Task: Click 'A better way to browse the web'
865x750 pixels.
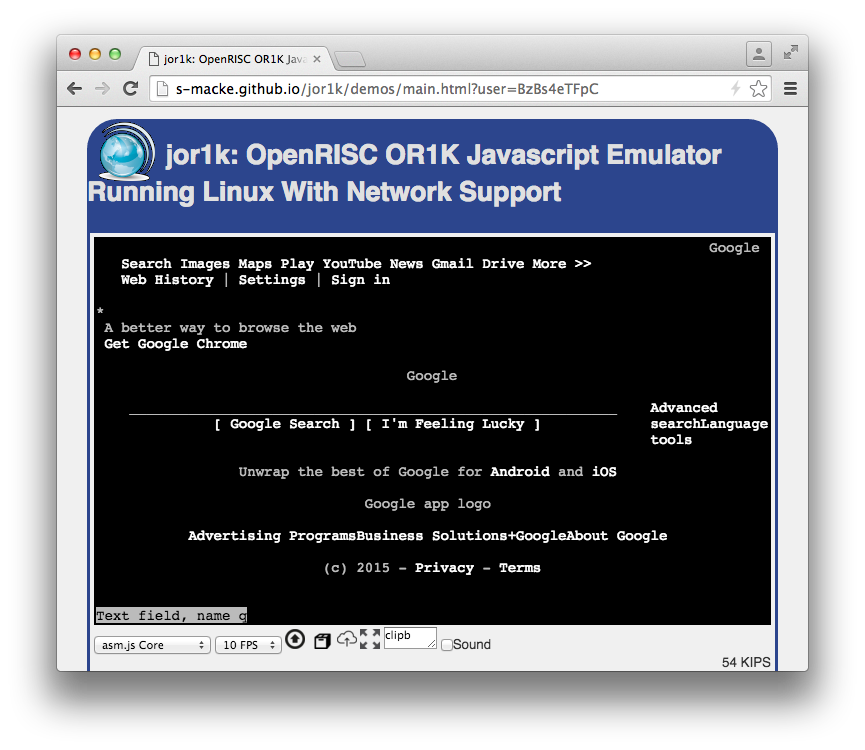Action: point(230,328)
